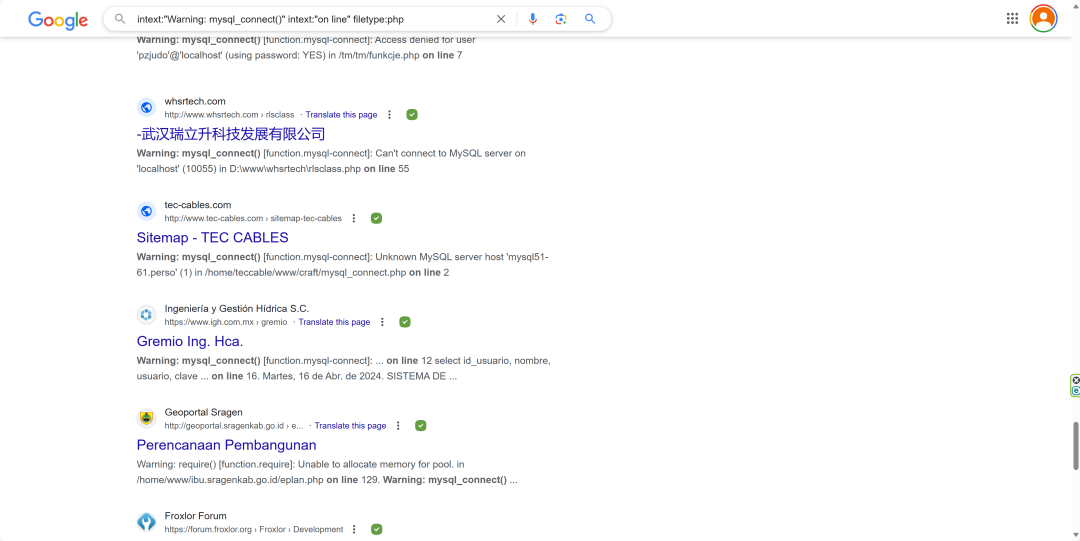The height and width of the screenshot is (541, 1080).
Task: Open Google Lens image search
Action: point(561,19)
